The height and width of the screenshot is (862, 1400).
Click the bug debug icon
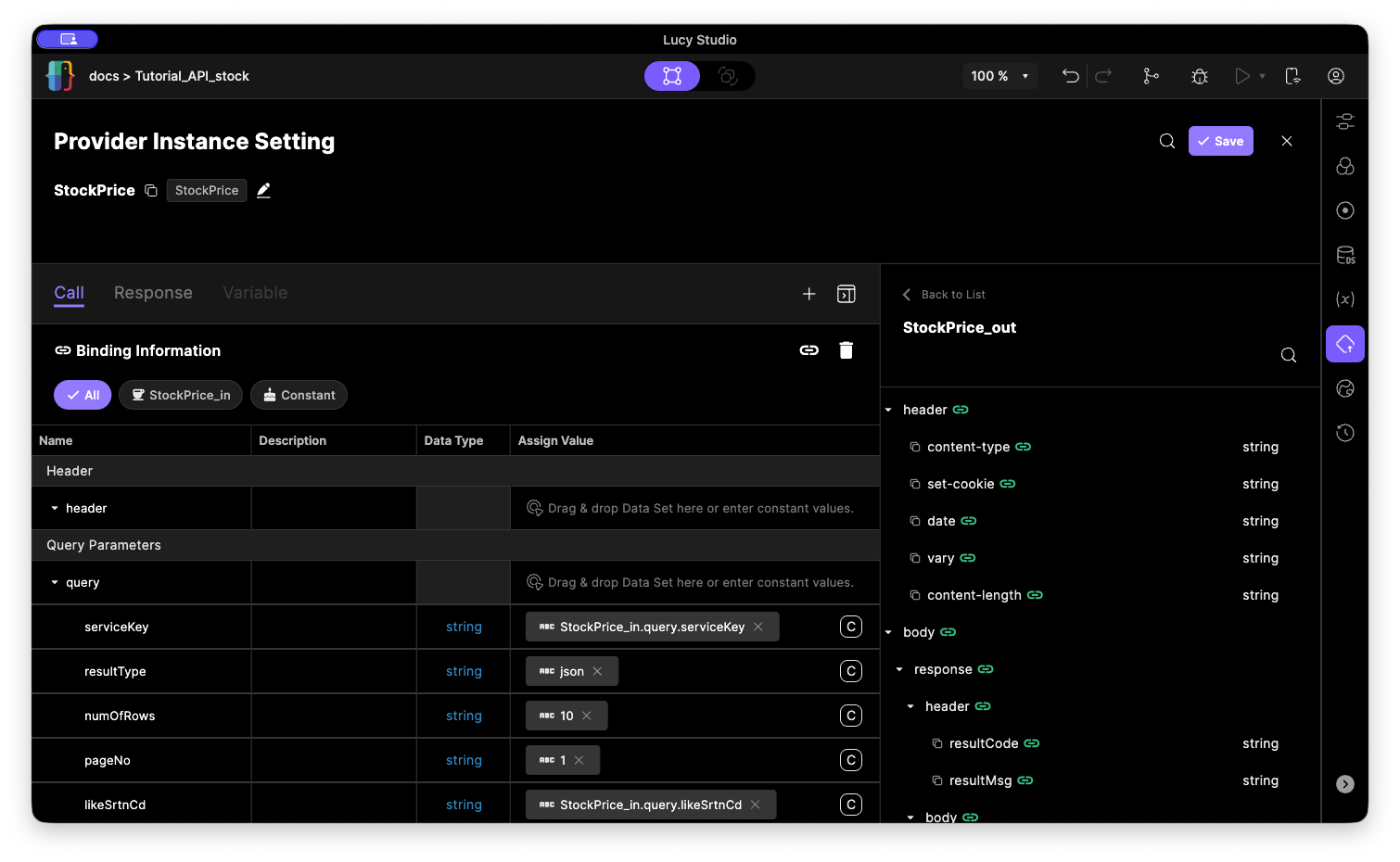click(1200, 76)
